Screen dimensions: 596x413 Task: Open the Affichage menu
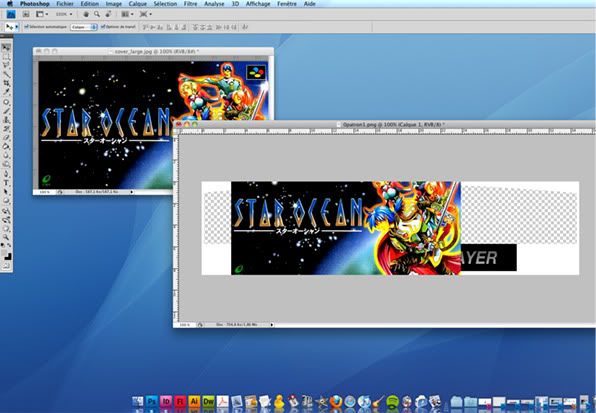258,4
